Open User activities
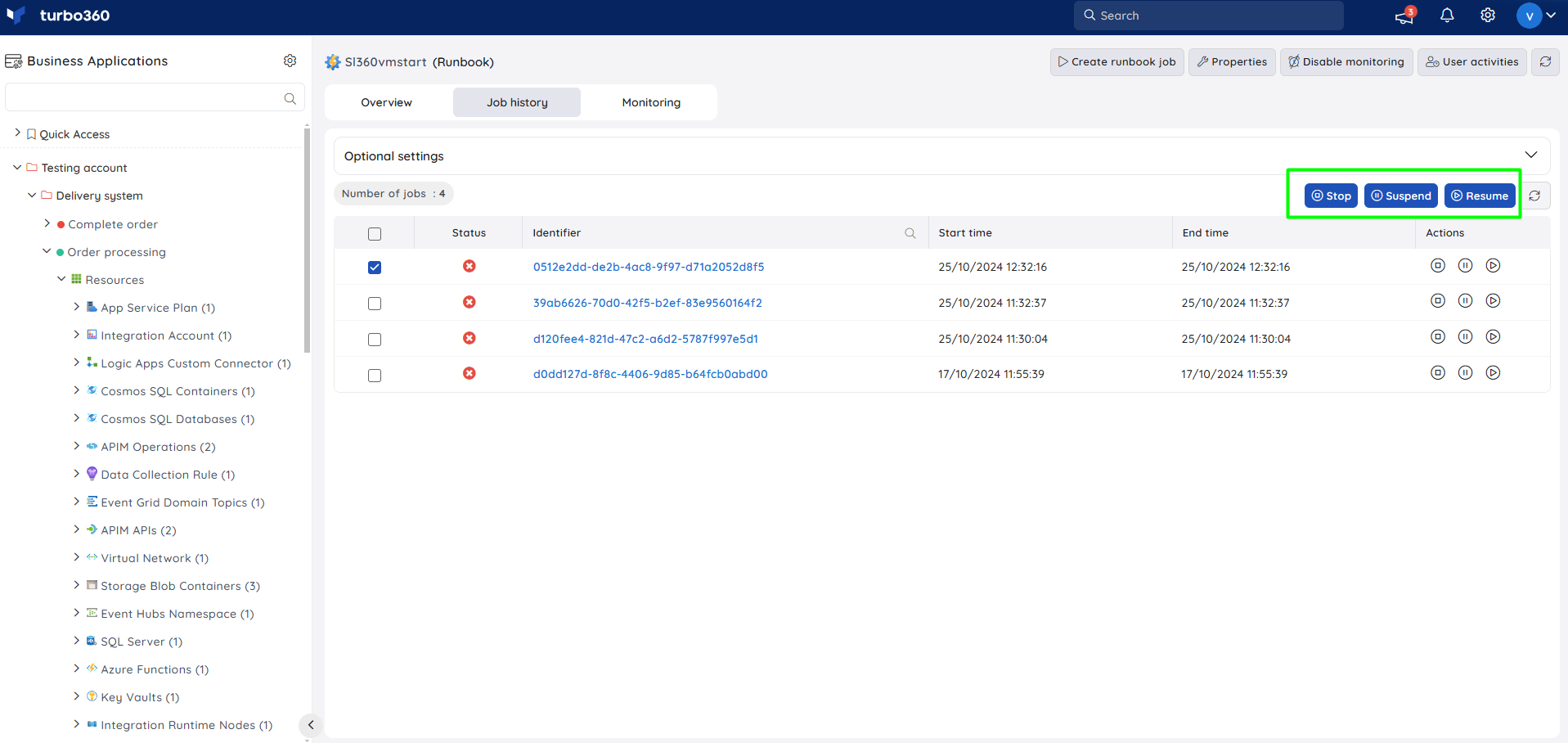Image resolution: width=1568 pixels, height=743 pixels. coord(1472,61)
